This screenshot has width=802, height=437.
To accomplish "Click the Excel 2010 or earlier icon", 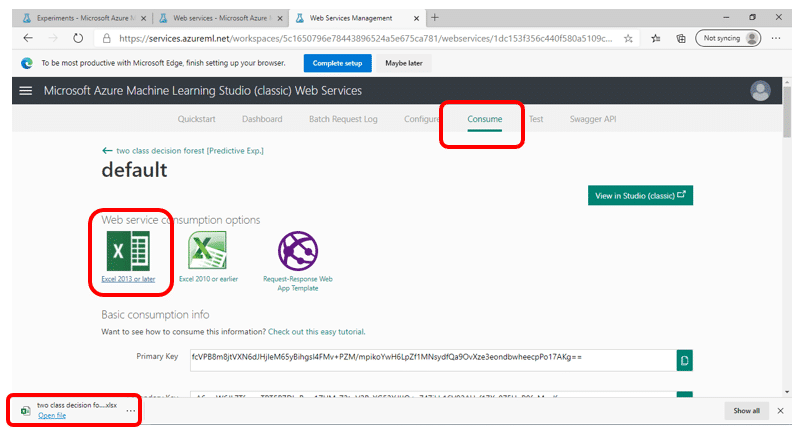I will (207, 250).
